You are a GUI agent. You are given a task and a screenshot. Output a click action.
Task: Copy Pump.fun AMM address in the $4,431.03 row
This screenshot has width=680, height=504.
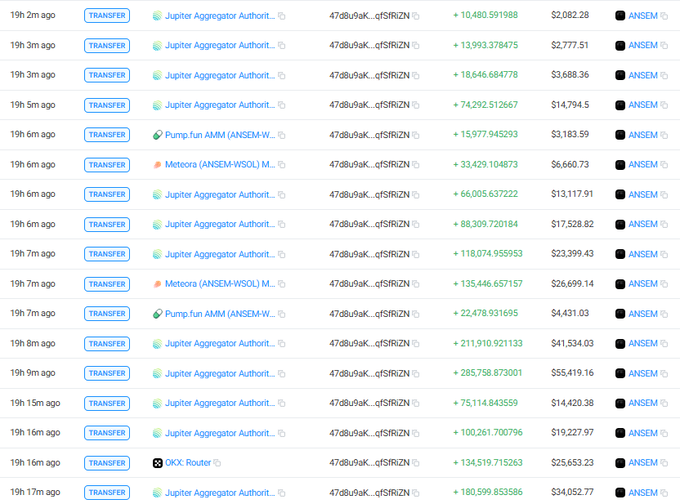(281, 314)
